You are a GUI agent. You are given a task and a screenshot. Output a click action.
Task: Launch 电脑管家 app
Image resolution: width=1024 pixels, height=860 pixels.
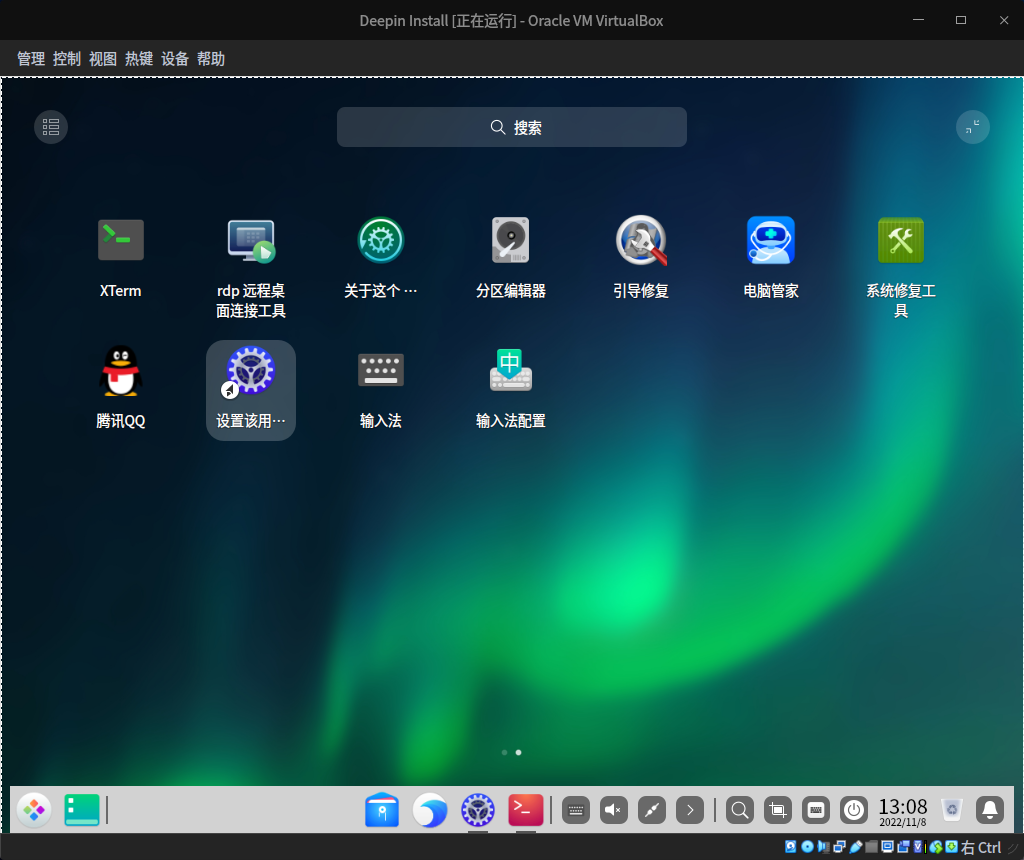point(771,240)
